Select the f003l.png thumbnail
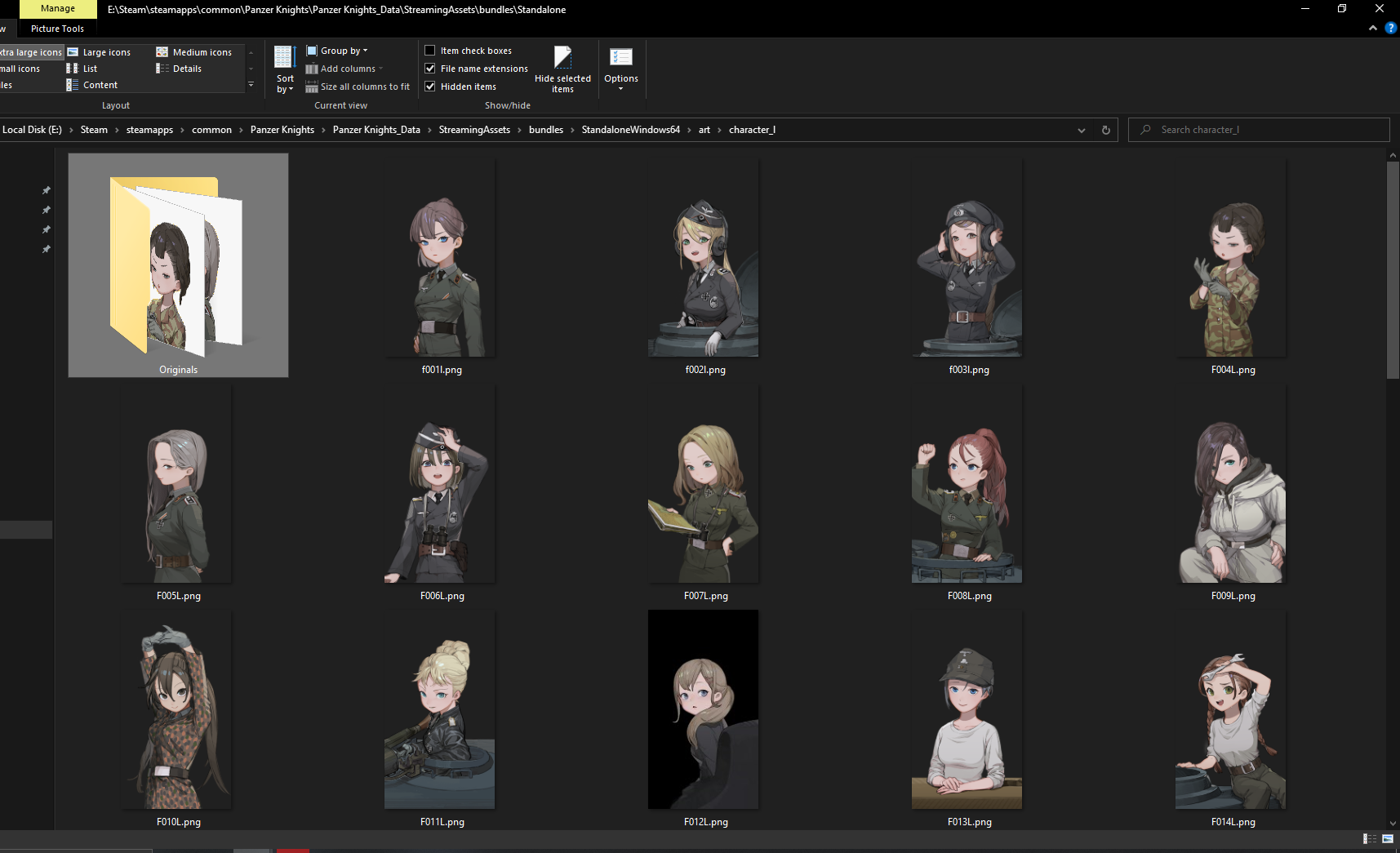1400x853 pixels. click(967, 258)
